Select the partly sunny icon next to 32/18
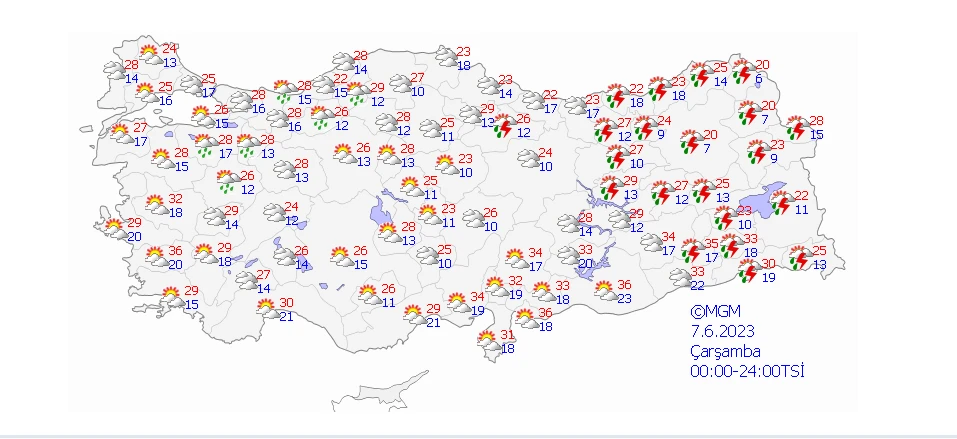The image size is (957, 439). [x=157, y=205]
